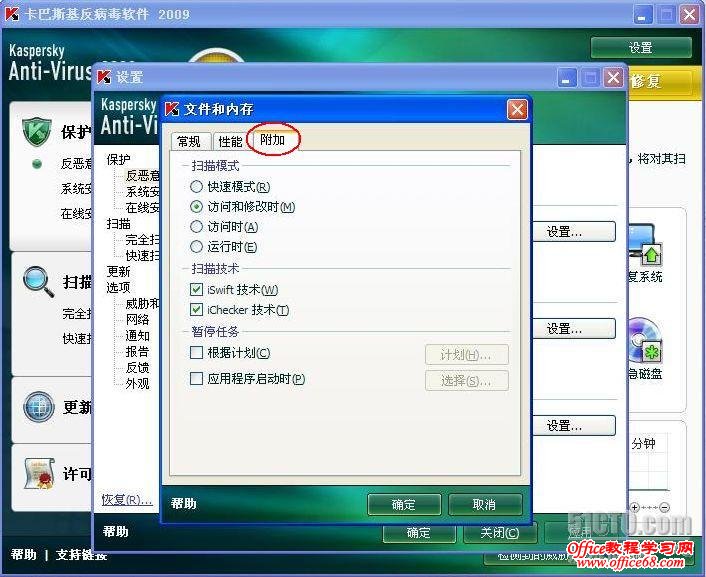Enable 应用程序启动时(P) checkbox

[248, 379]
